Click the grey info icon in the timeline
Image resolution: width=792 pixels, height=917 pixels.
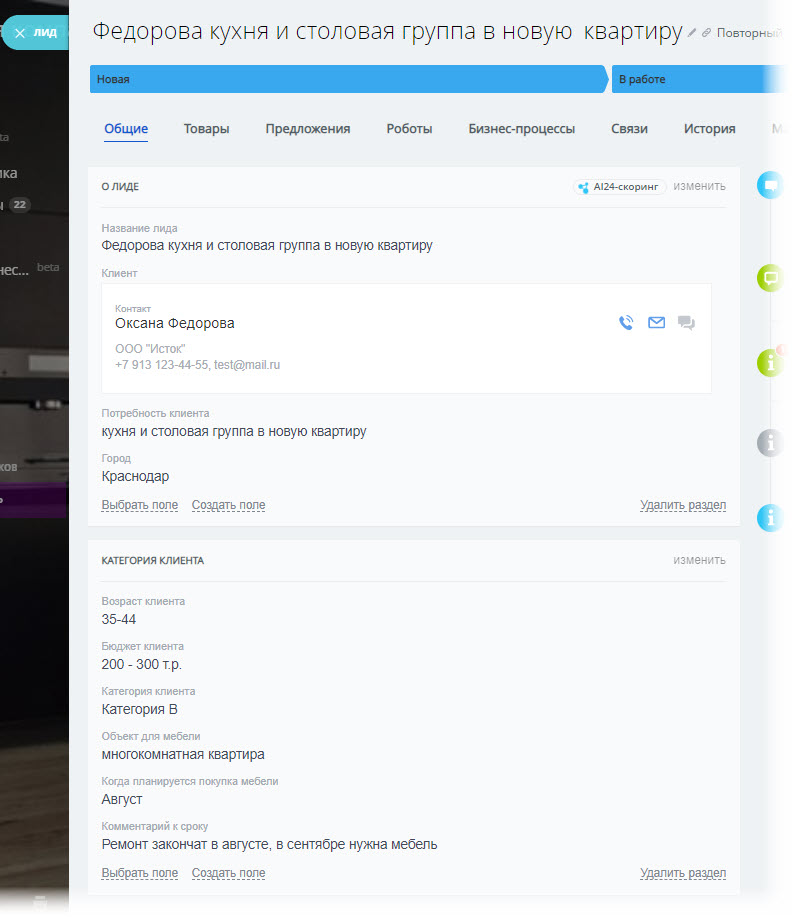770,443
